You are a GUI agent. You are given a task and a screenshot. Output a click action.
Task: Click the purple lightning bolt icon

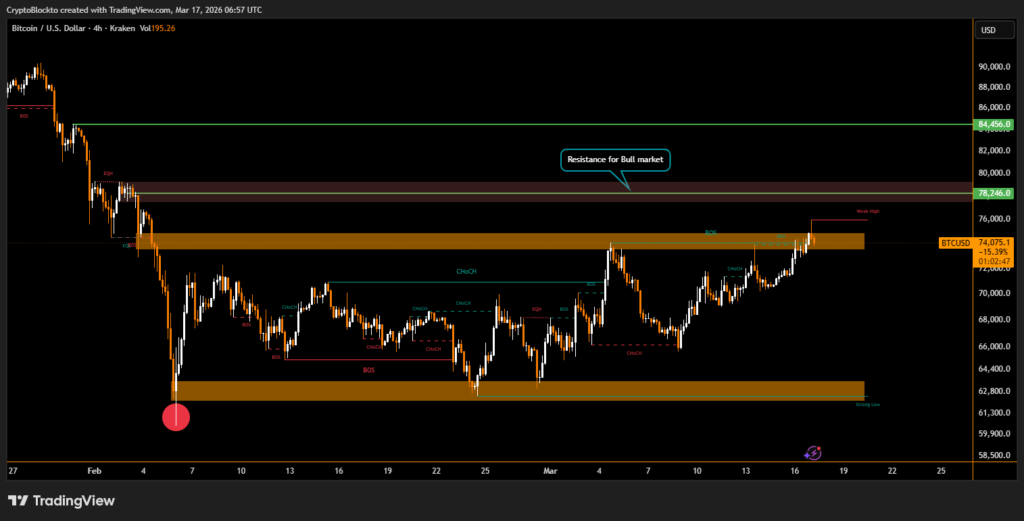click(814, 453)
